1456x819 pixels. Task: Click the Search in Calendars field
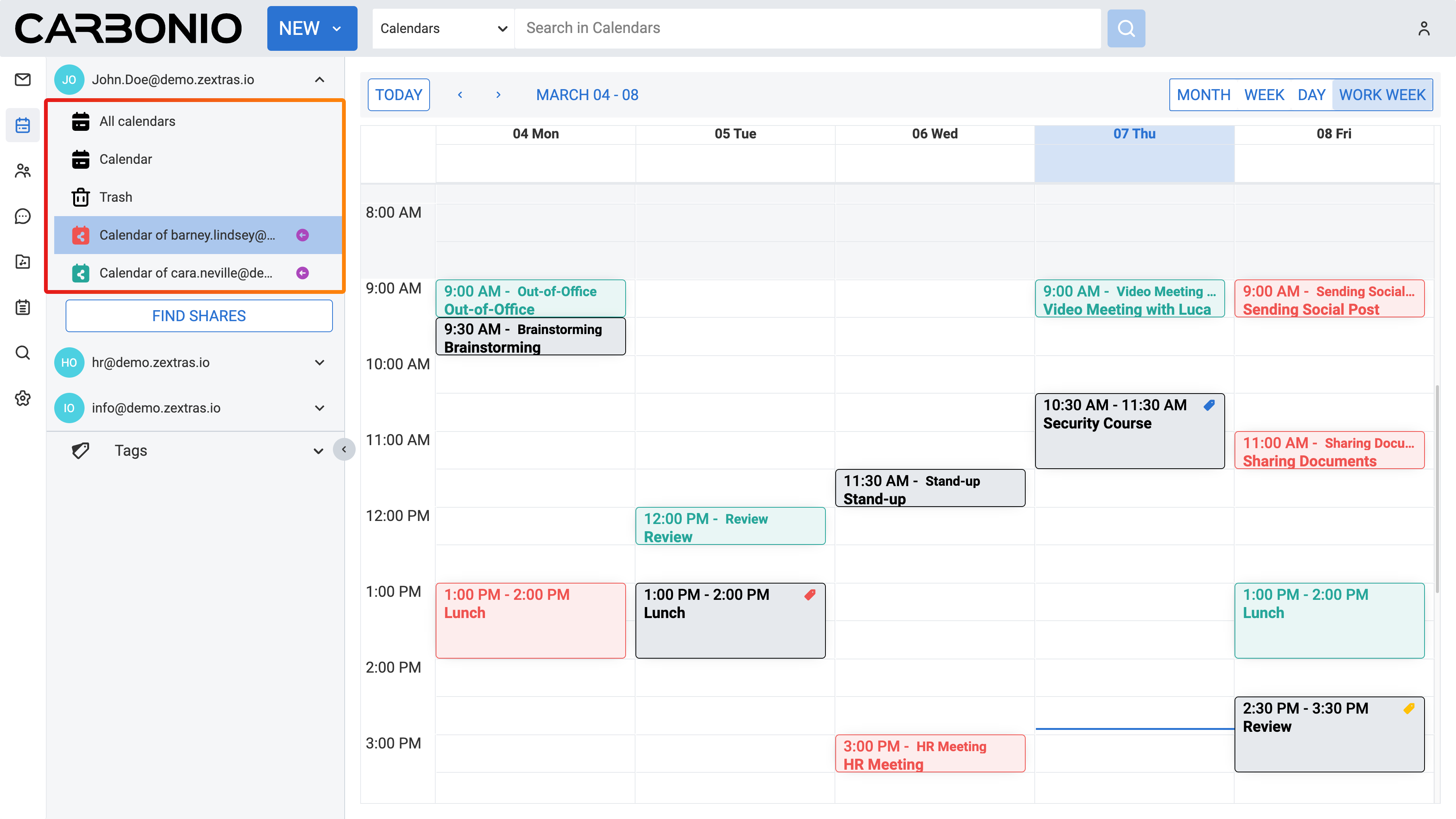(807, 28)
